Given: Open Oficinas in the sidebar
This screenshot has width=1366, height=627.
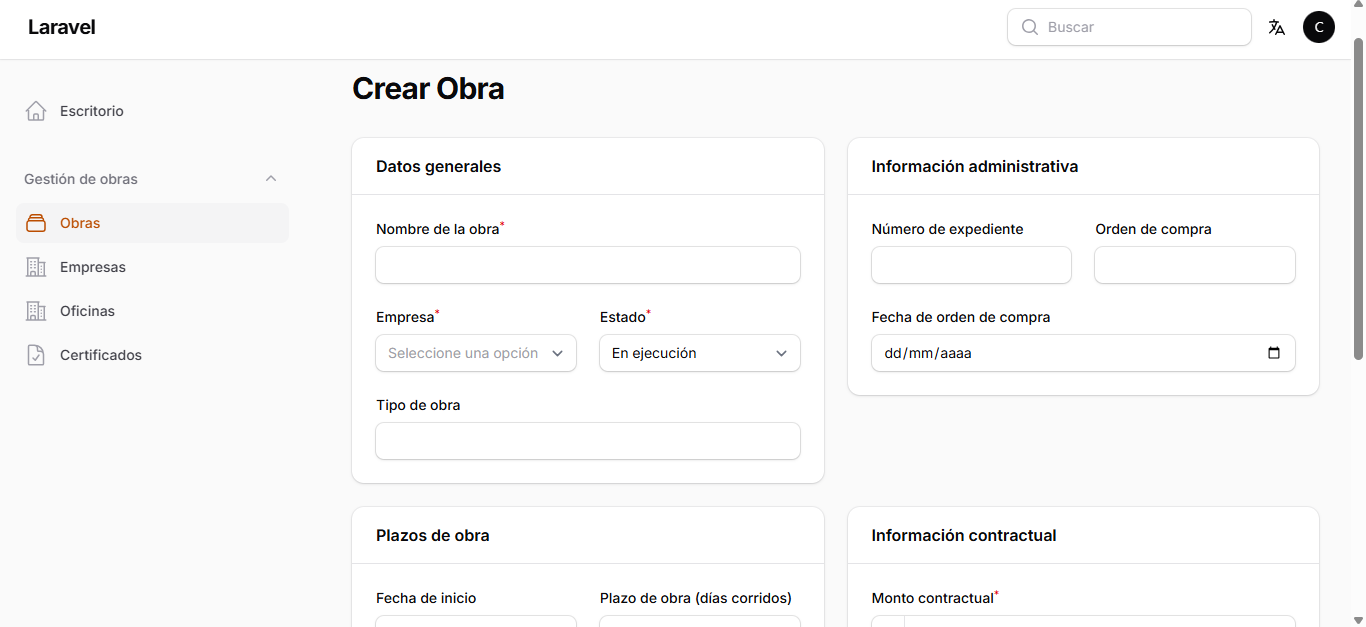Looking at the screenshot, I should tap(152, 311).
